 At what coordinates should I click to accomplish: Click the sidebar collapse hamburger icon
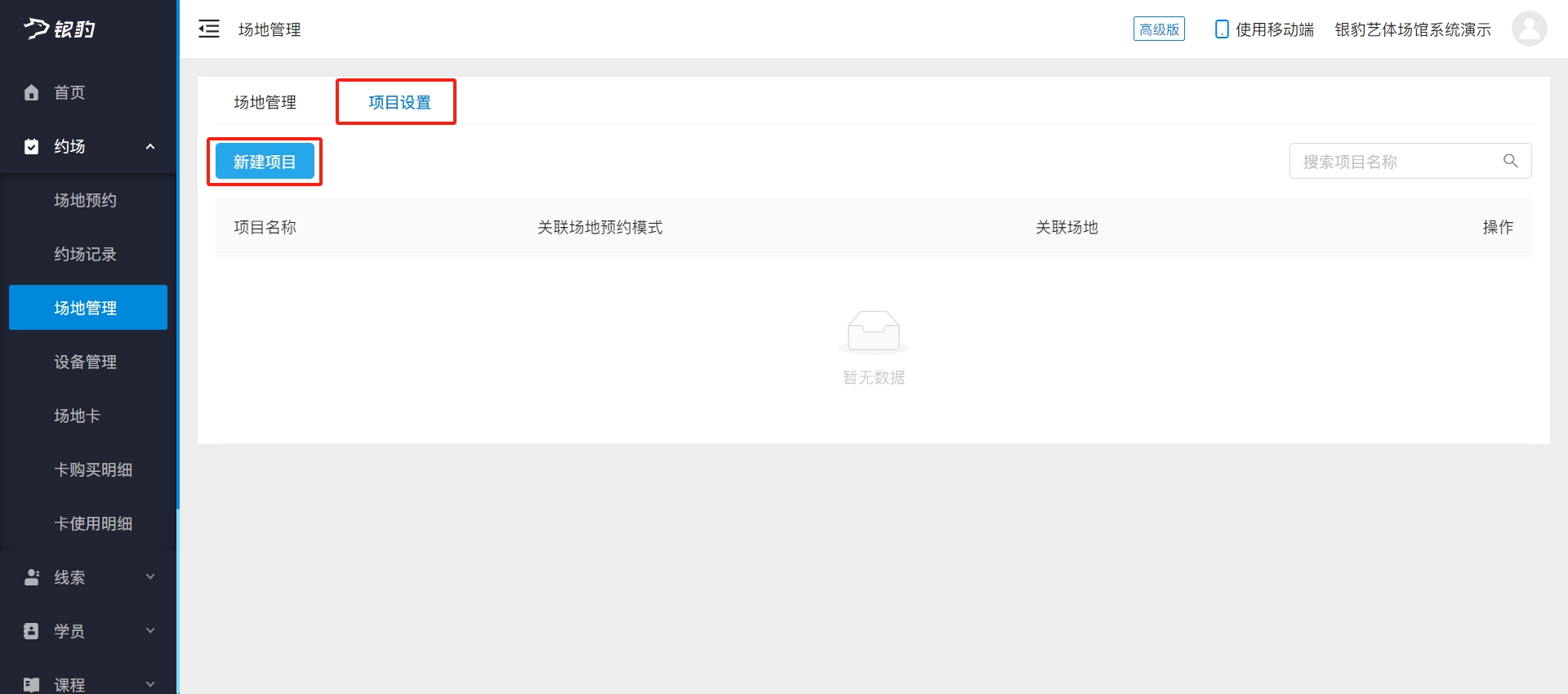[209, 29]
